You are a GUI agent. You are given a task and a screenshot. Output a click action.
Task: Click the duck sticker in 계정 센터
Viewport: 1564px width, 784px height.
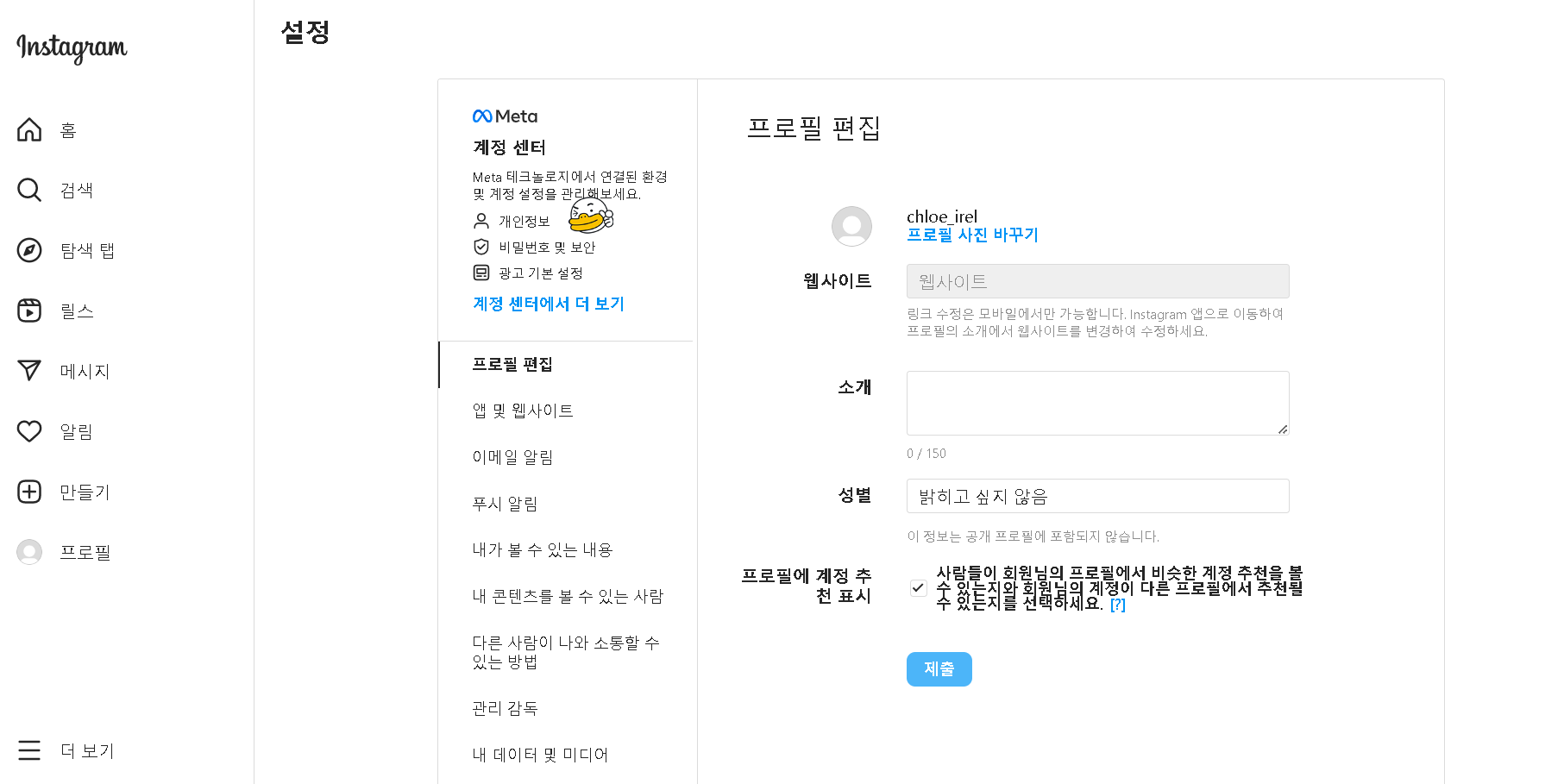[x=591, y=216]
